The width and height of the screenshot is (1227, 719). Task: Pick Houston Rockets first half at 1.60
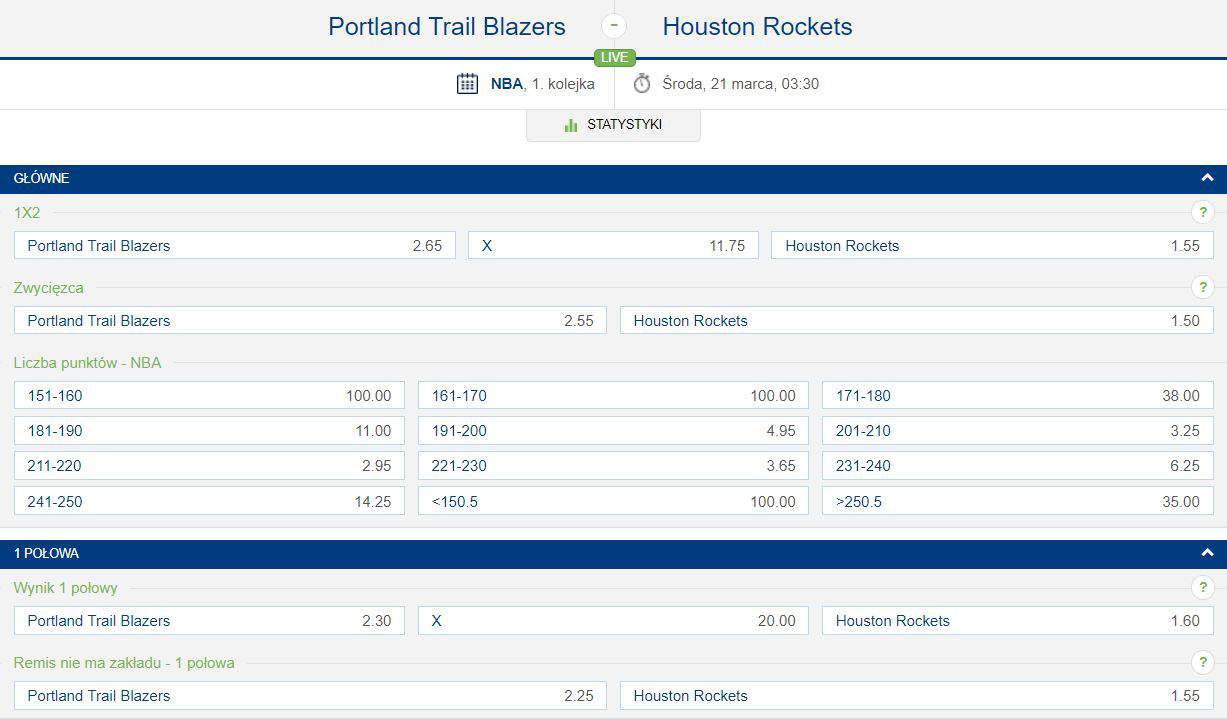point(1018,620)
